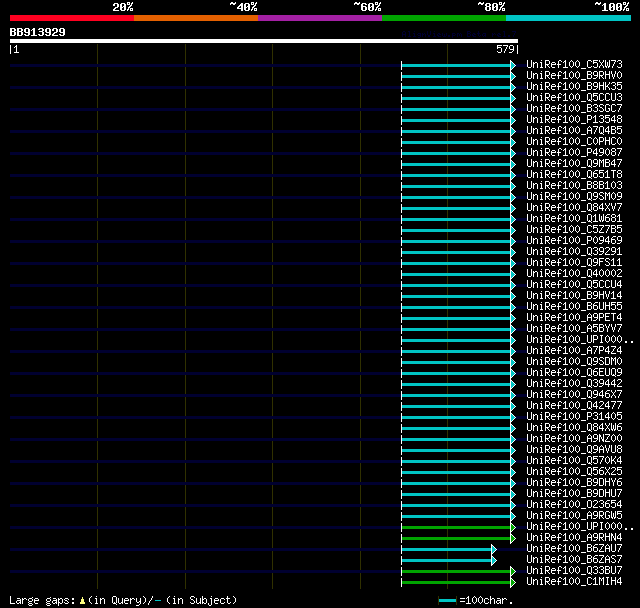
Task: Click the white query sequence bar
Action: (x=264, y=41)
